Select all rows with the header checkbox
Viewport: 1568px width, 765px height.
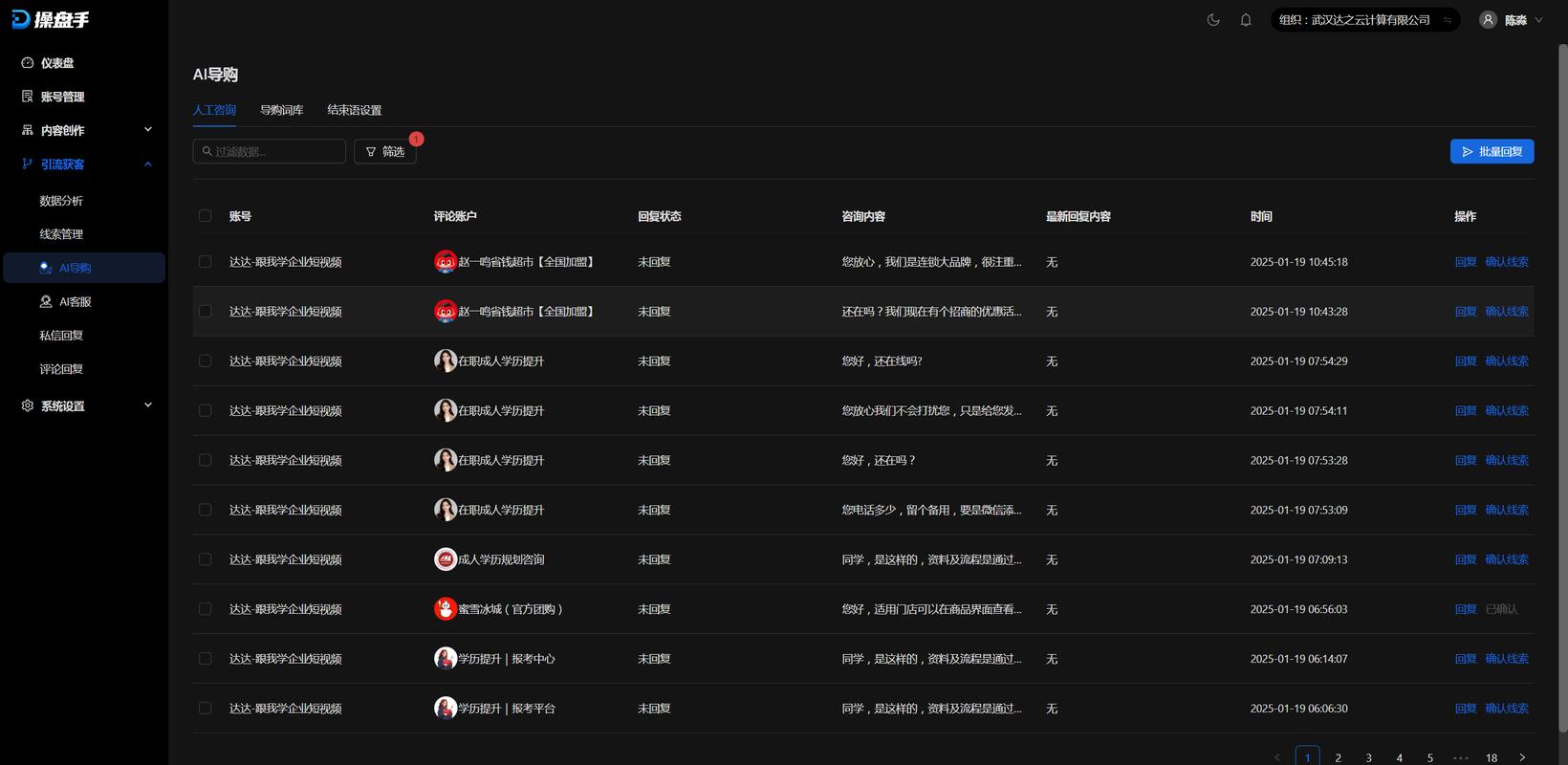point(205,216)
